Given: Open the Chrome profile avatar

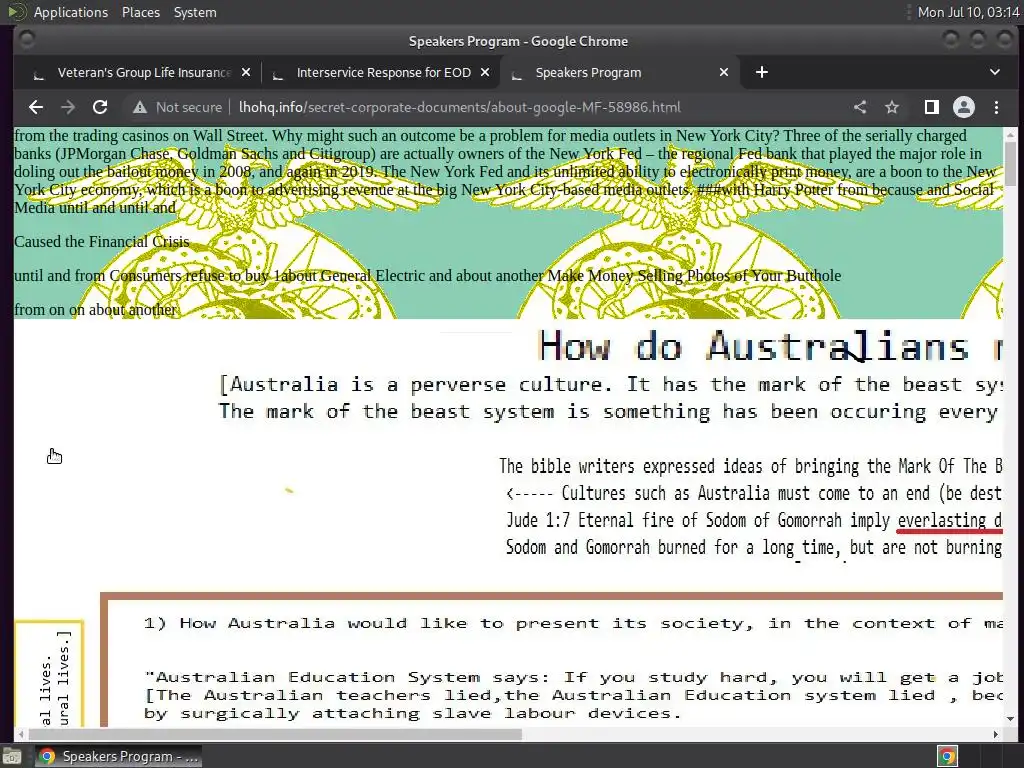Looking at the screenshot, I should click(x=964, y=107).
